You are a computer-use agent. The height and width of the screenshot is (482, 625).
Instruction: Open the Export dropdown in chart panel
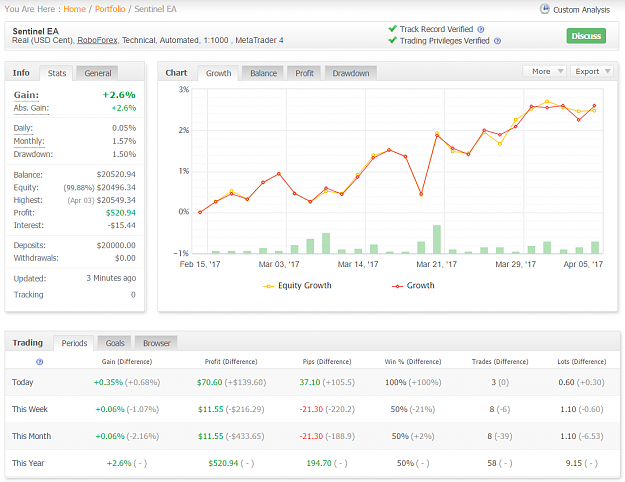click(592, 71)
